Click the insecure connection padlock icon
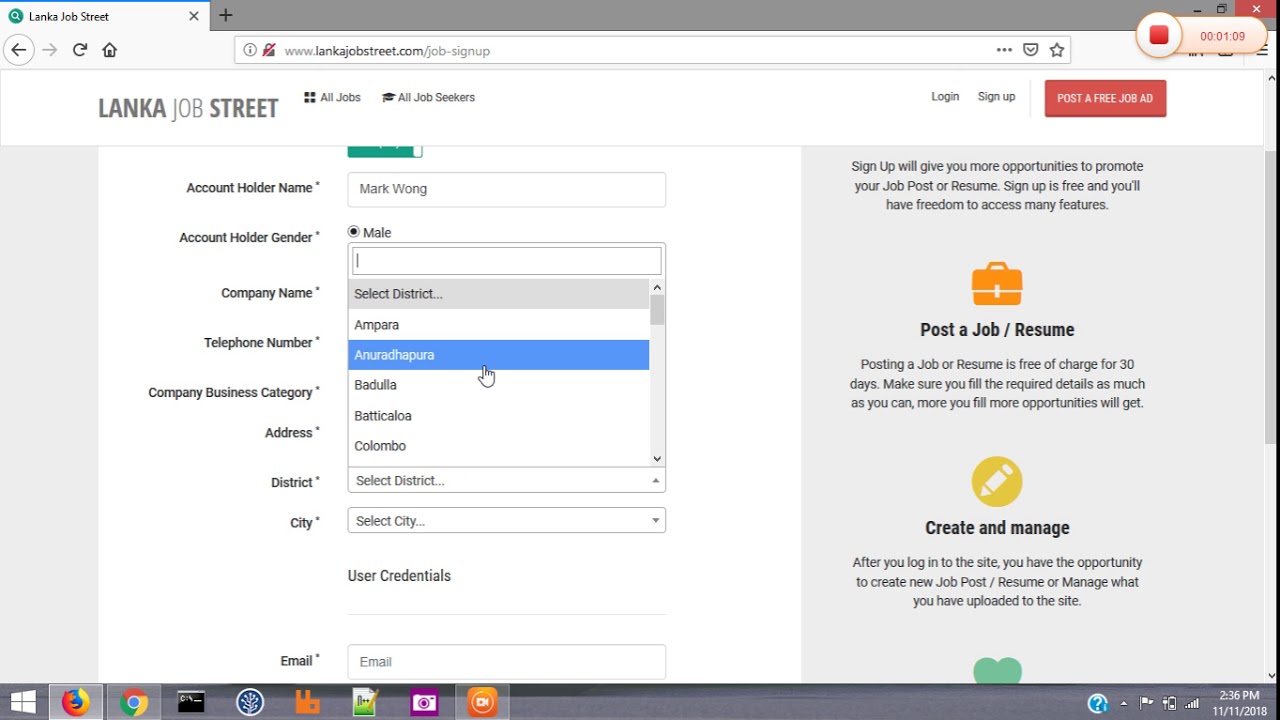 [x=269, y=50]
